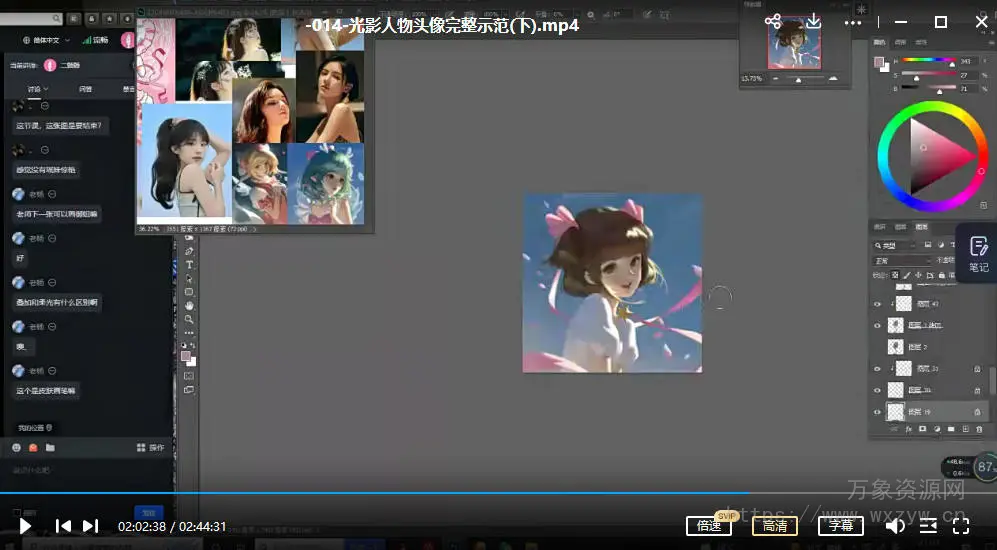Viewport: 997px width, 550px height.
Task: Open the emoji picker in chat
Action: [x=16, y=447]
